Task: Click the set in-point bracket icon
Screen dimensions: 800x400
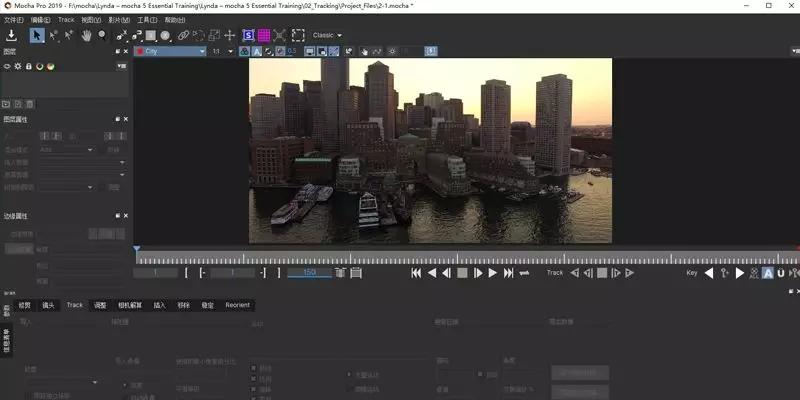Action: click(186, 273)
